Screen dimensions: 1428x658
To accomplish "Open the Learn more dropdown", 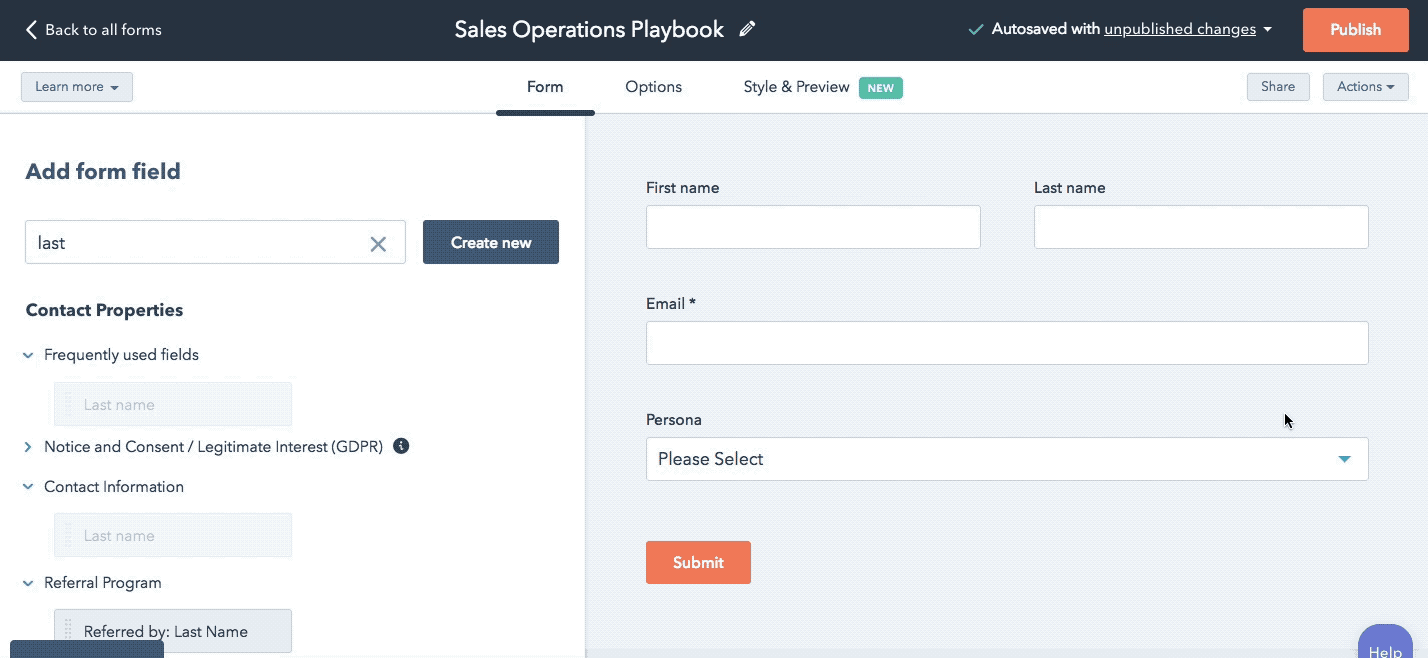I will coord(77,87).
